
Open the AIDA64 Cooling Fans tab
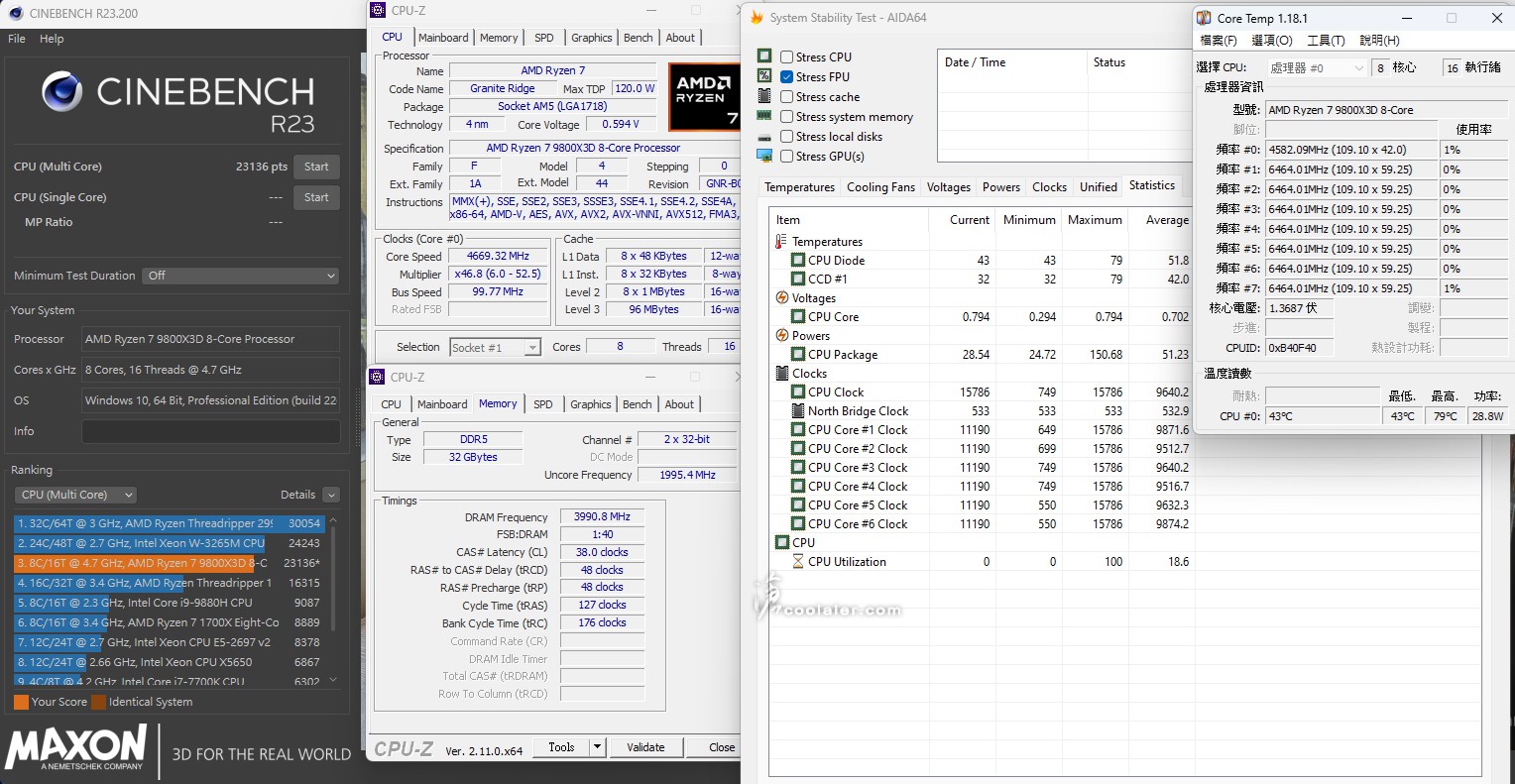point(880,186)
